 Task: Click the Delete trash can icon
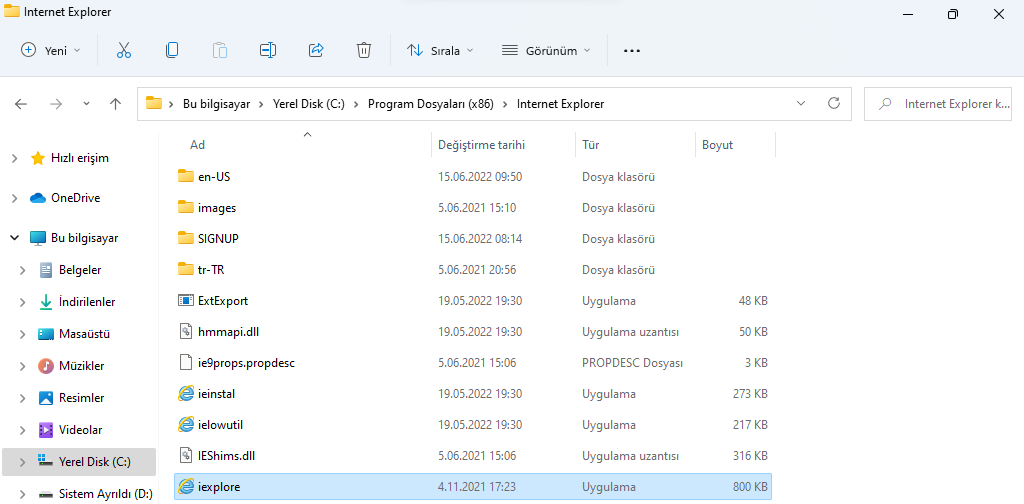click(x=364, y=50)
